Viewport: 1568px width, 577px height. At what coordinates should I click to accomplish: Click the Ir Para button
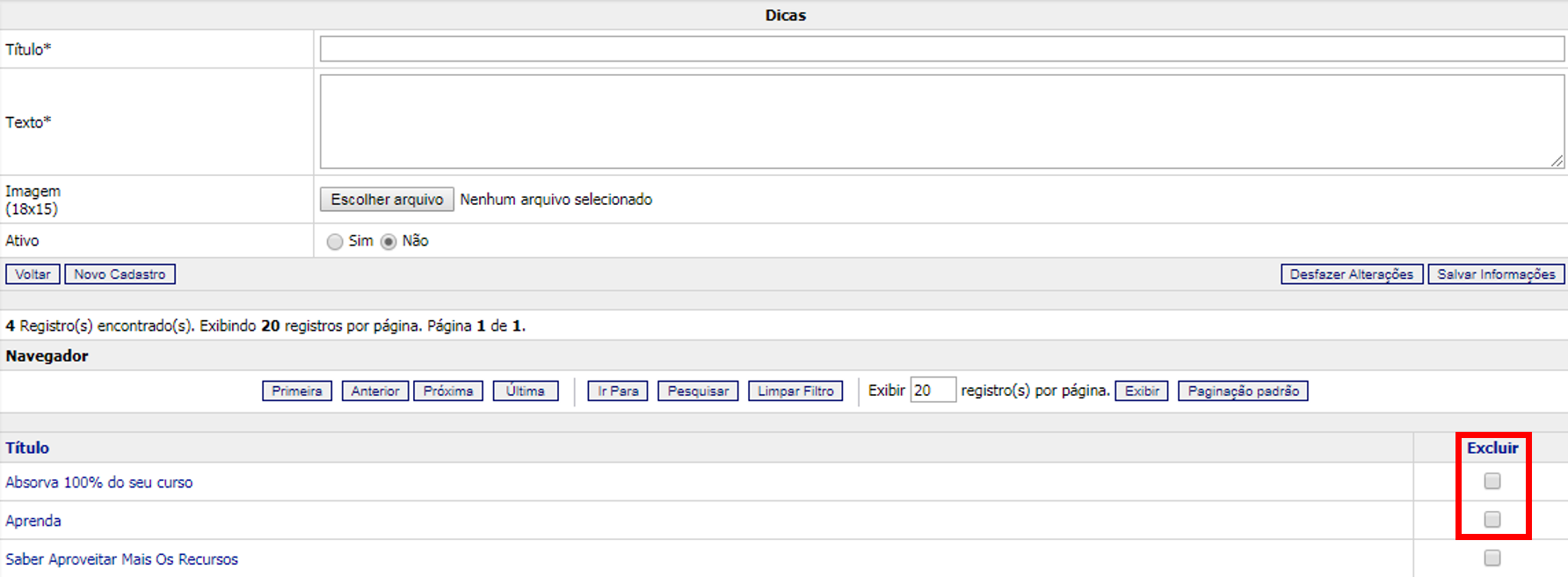point(618,391)
